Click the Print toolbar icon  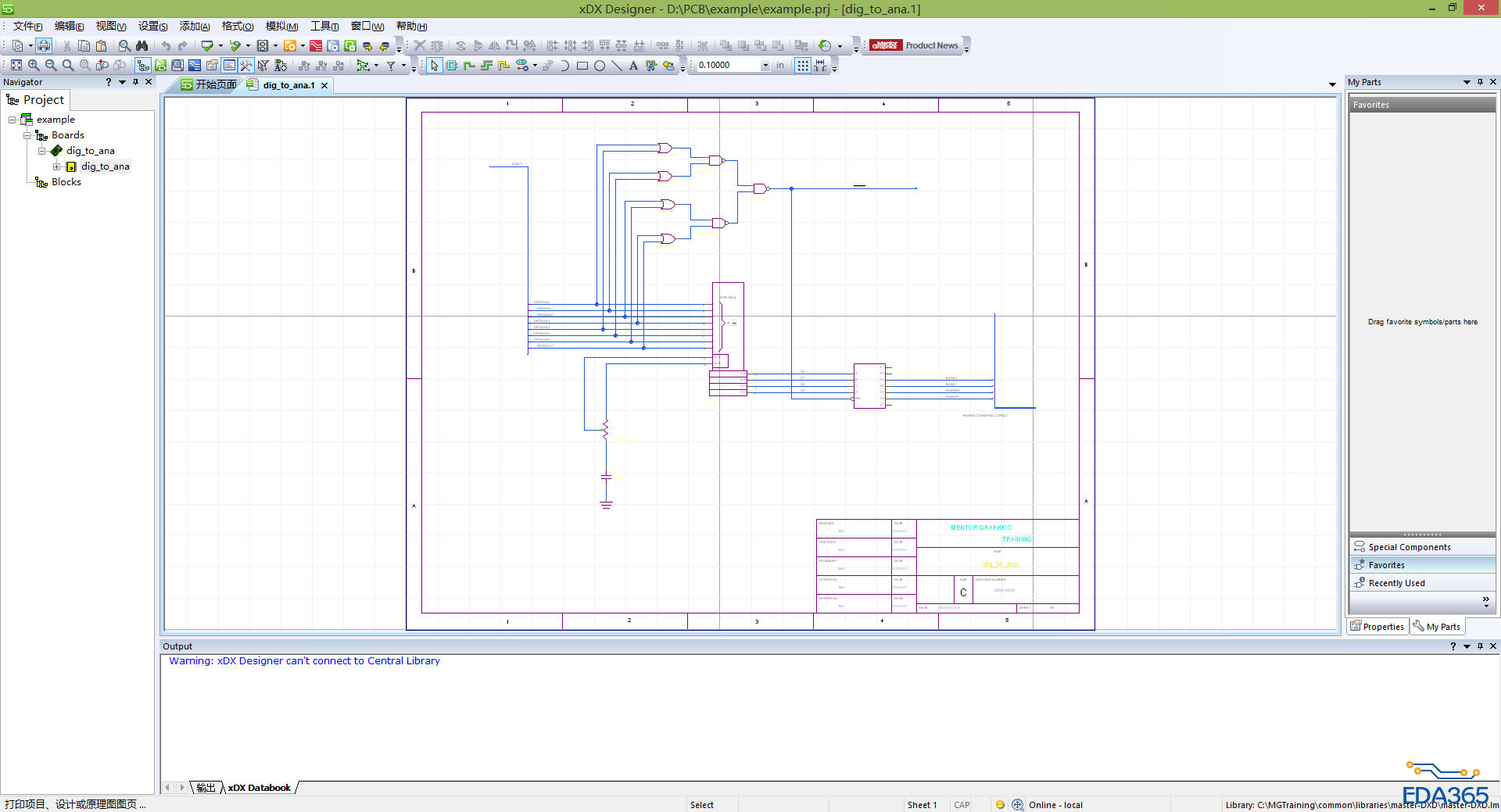[x=44, y=46]
